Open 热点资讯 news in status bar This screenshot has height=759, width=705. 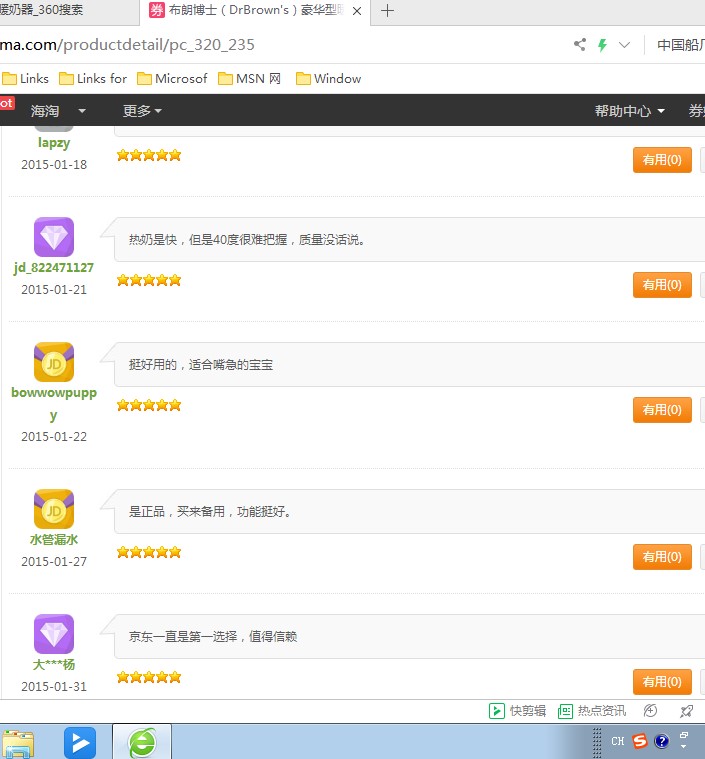(x=592, y=711)
